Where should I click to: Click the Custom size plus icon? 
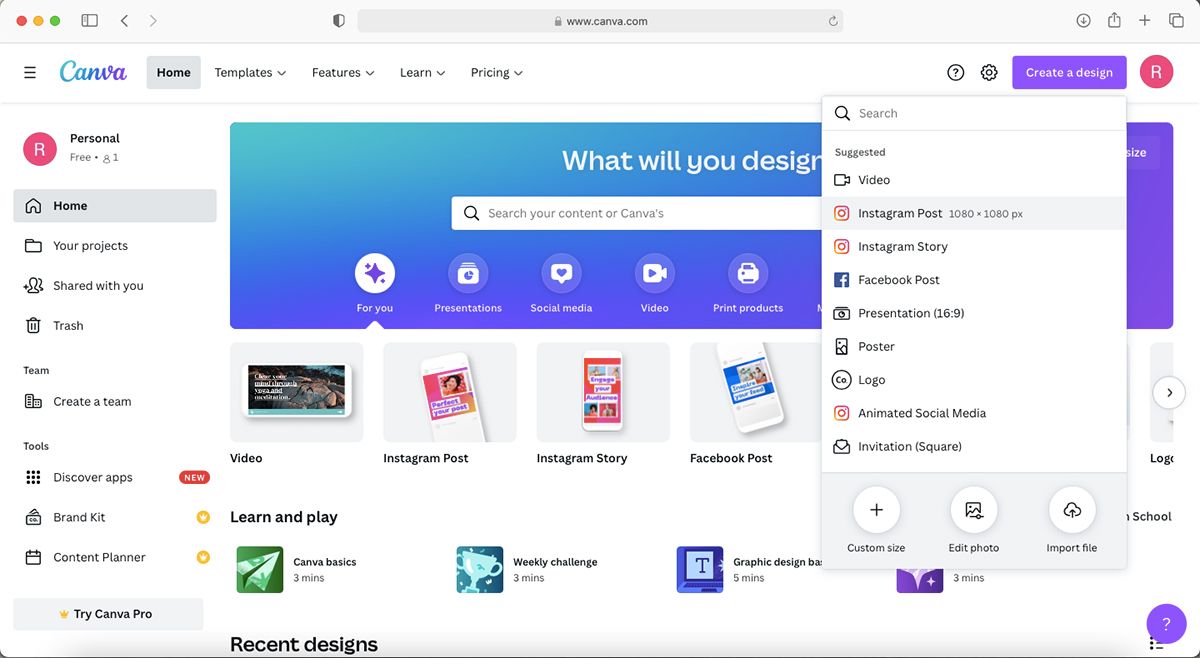(876, 510)
